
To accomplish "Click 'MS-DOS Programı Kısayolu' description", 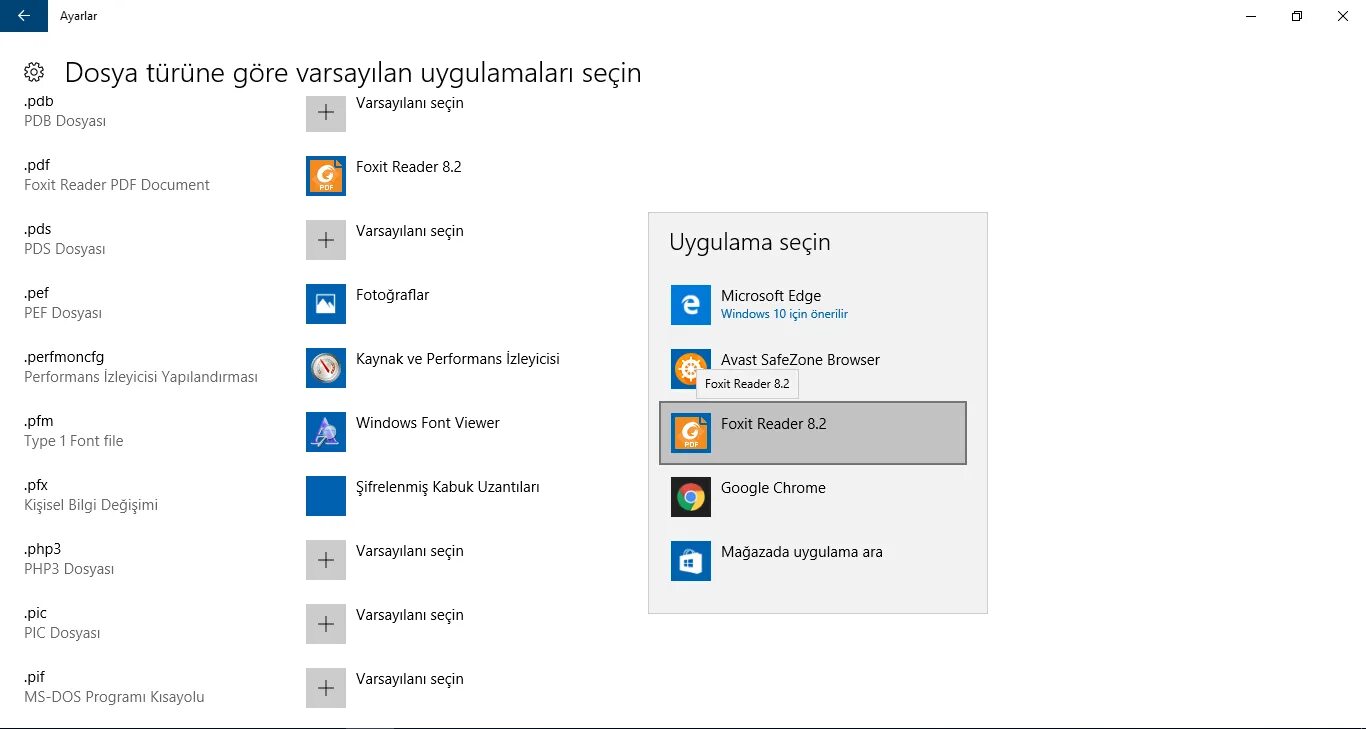I will point(114,697).
